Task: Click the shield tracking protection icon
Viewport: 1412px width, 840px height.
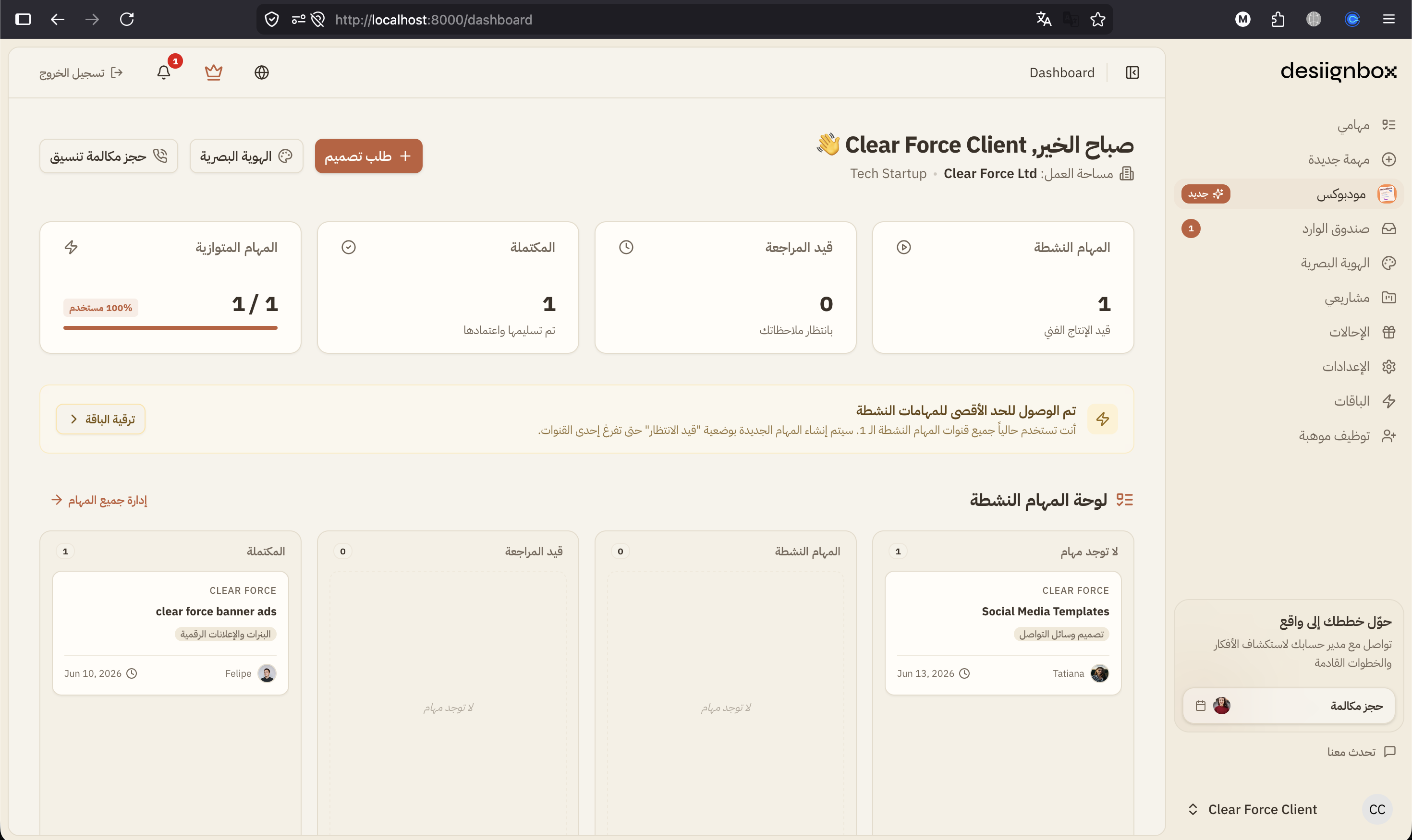Action: 272,20
